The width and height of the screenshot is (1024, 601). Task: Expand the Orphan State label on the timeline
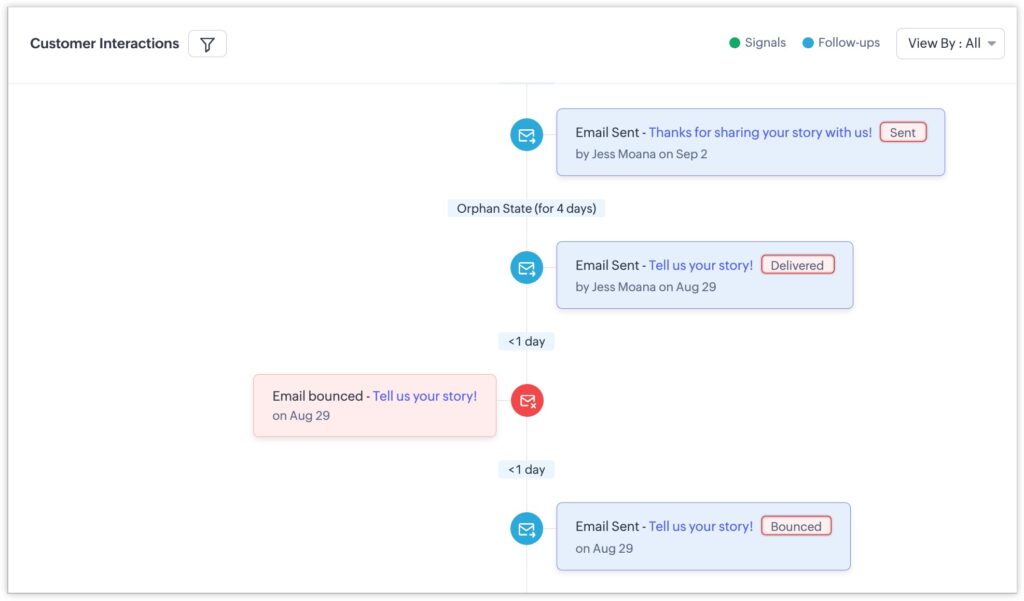526,208
